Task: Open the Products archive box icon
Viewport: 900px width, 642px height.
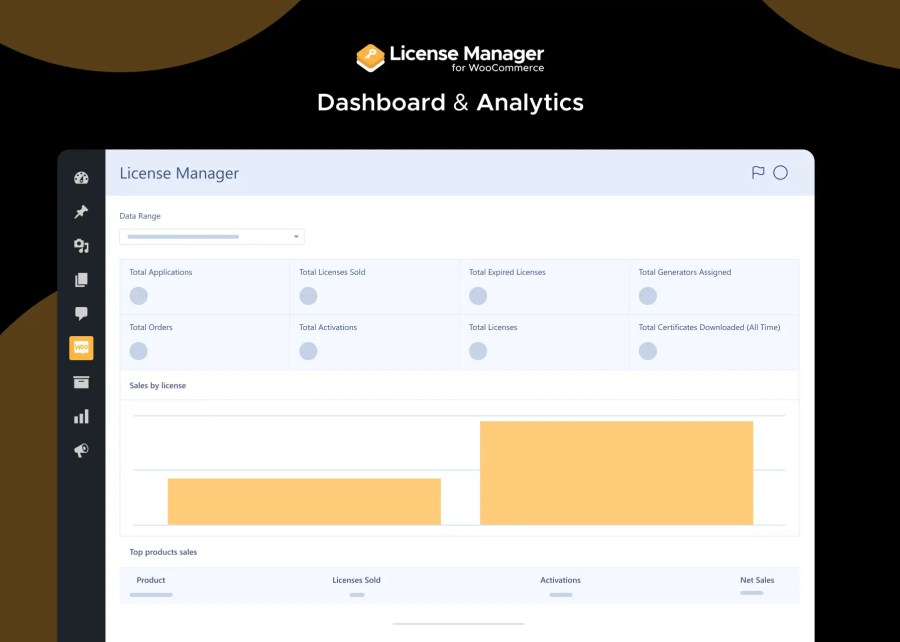Action: 82,382
